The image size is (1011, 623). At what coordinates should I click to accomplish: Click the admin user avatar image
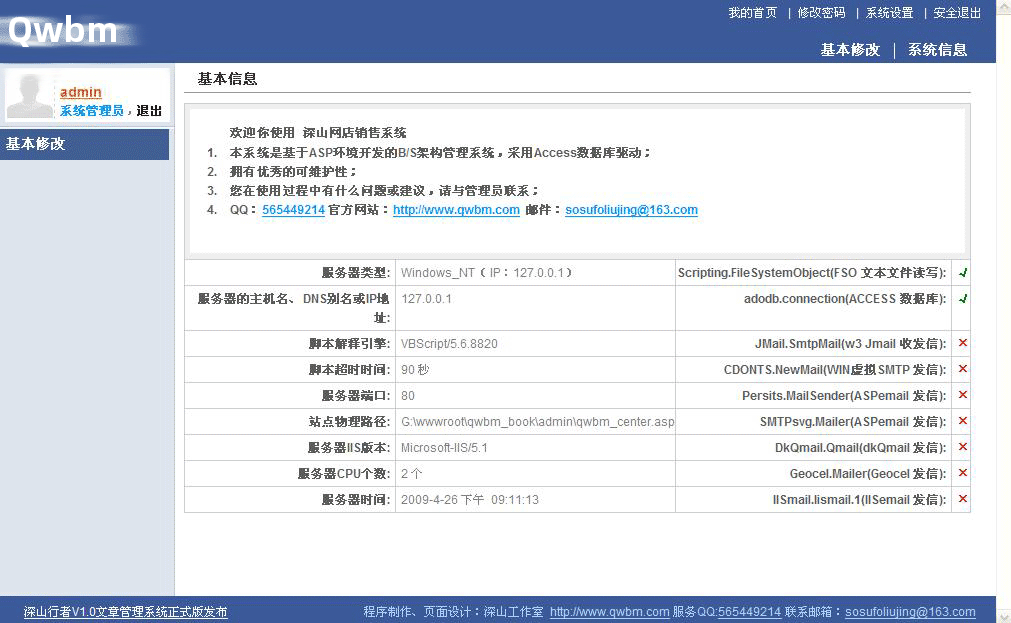click(x=30, y=96)
